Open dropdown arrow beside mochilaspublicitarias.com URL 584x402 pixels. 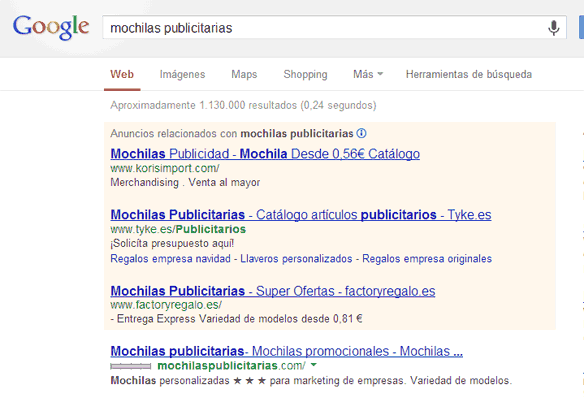(314, 365)
